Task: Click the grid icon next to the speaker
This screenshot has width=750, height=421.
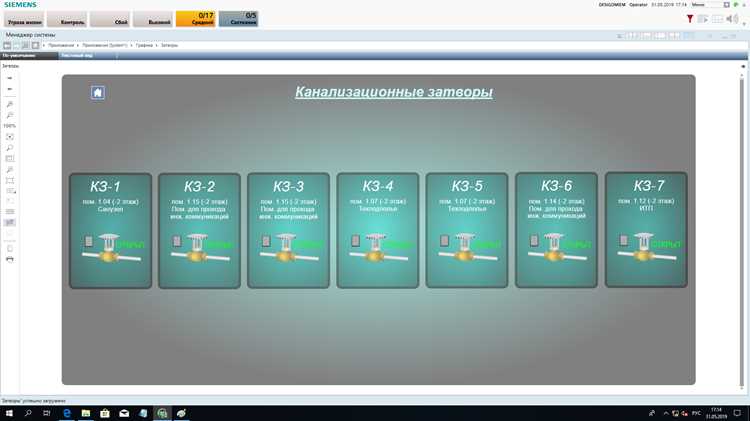Action: (x=717, y=19)
